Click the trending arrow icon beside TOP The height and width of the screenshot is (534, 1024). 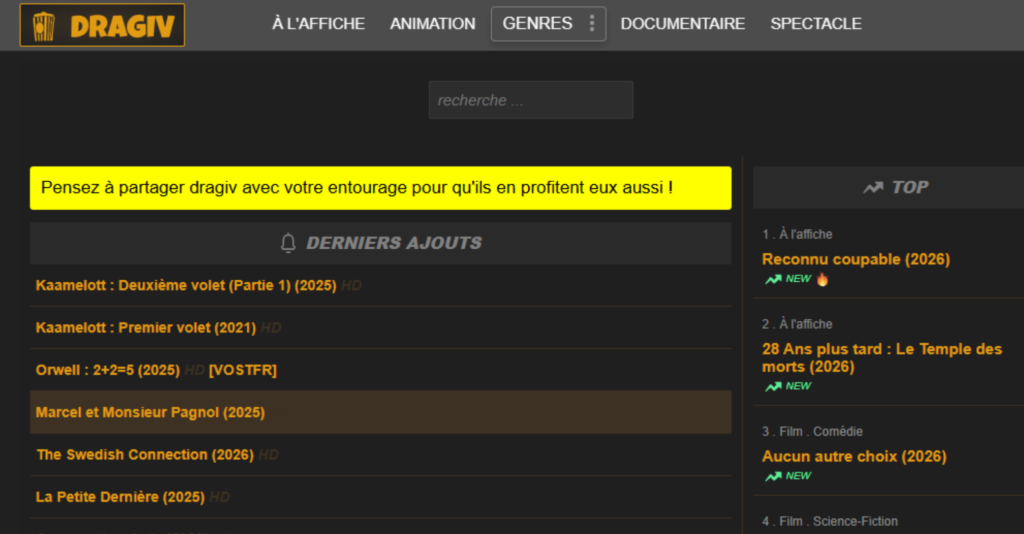(873, 187)
